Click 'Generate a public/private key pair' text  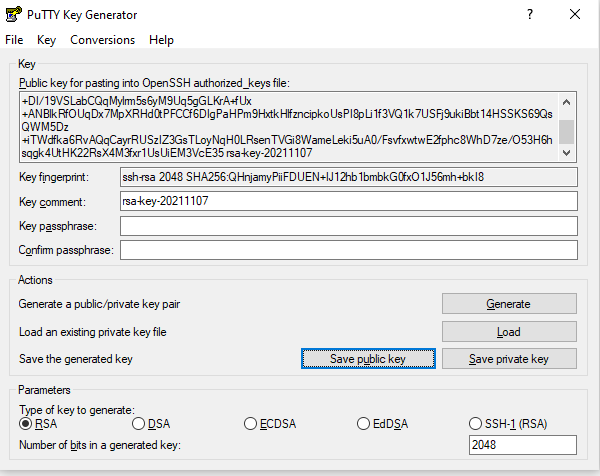tap(99, 304)
